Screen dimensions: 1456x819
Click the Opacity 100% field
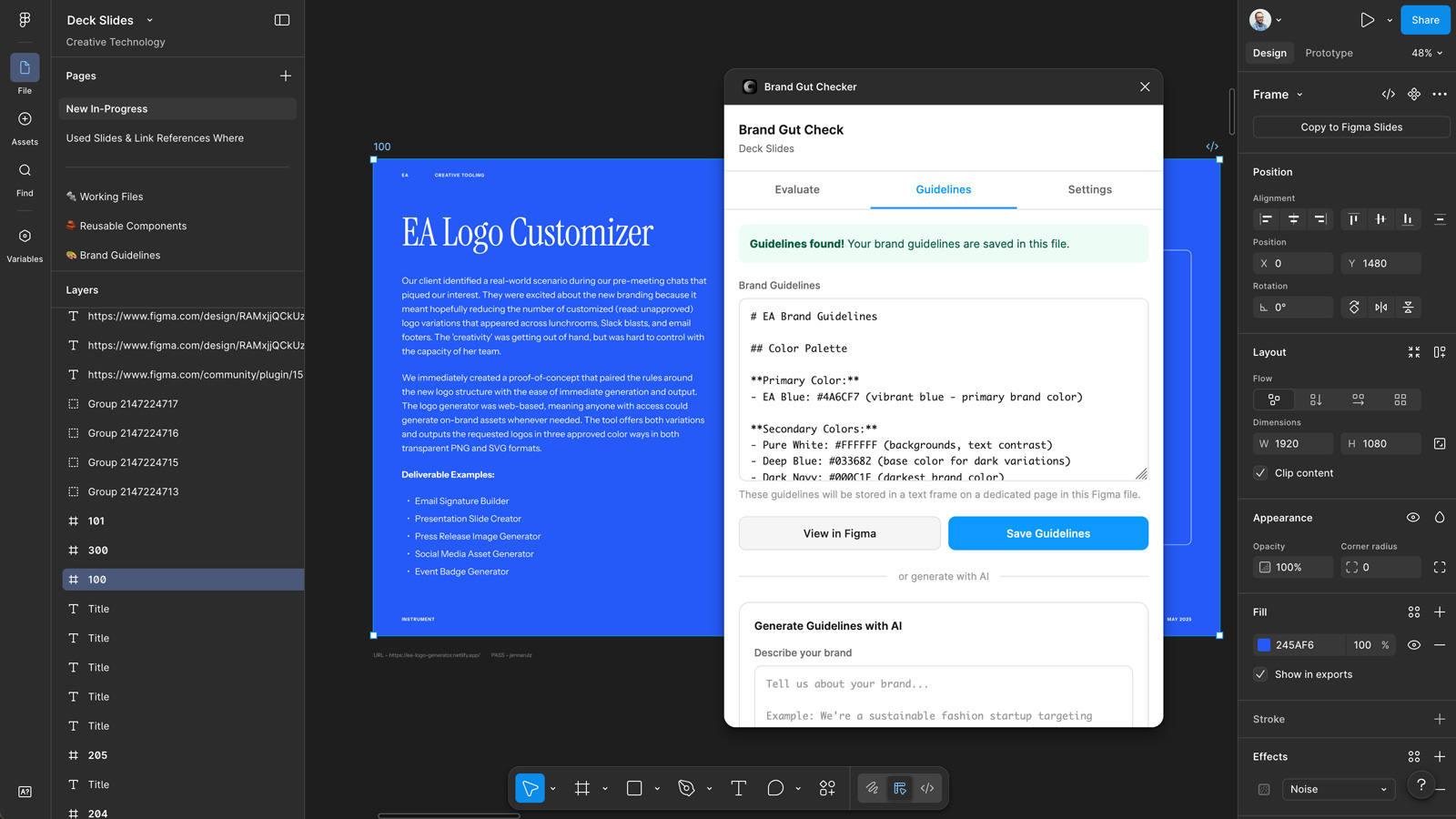pos(1293,567)
